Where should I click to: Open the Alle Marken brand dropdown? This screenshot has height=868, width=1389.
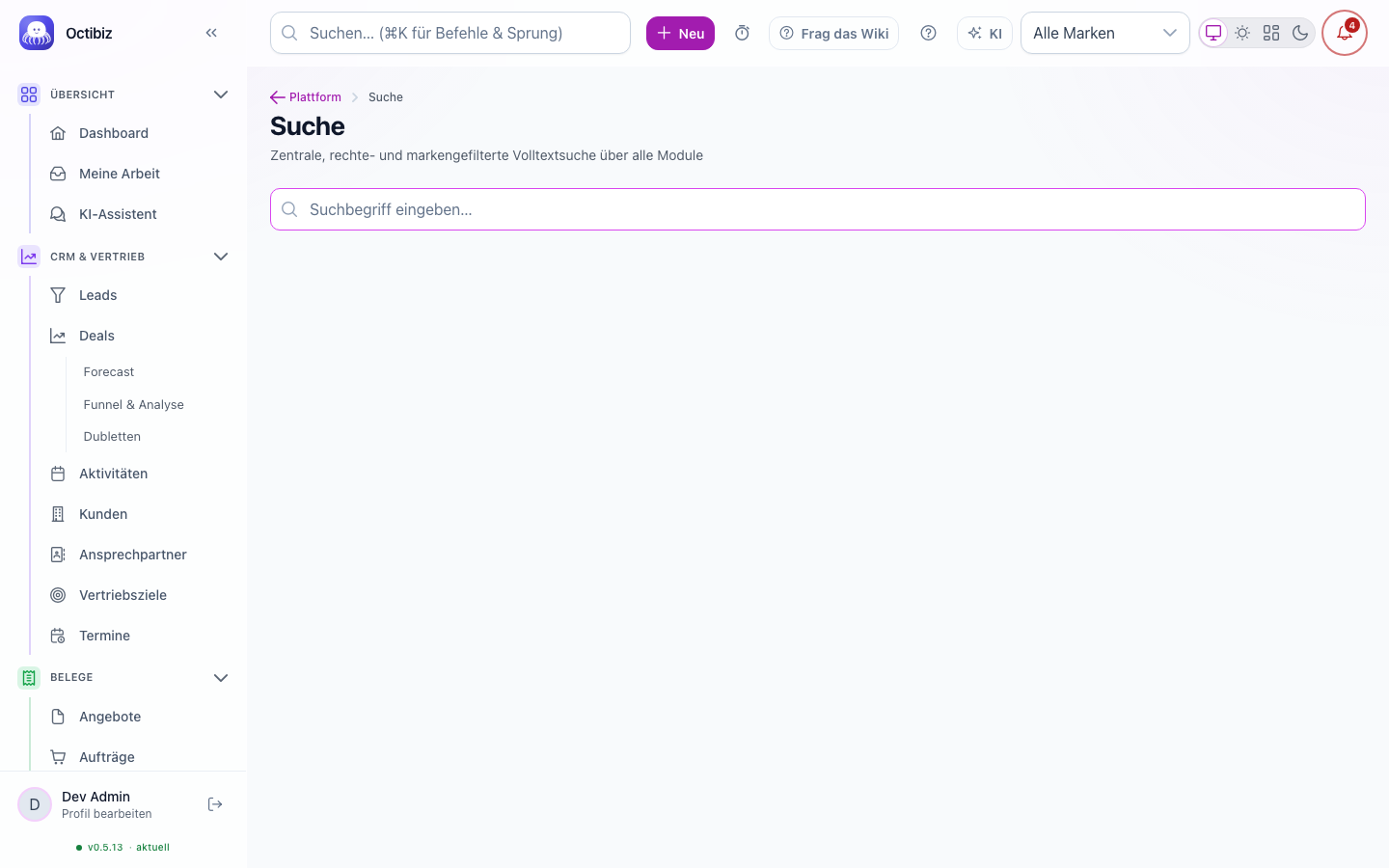point(1105,33)
